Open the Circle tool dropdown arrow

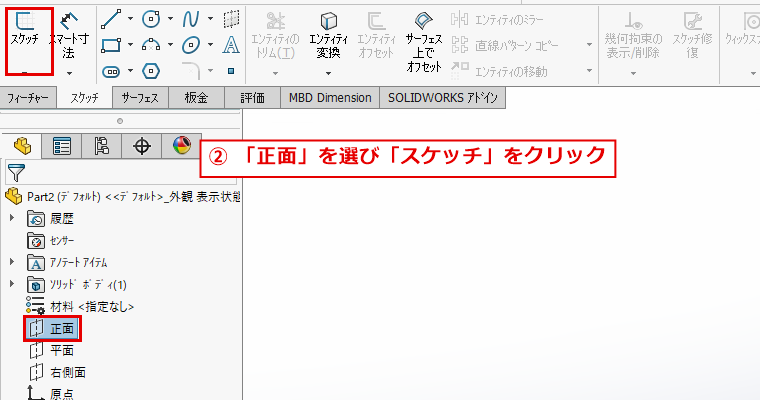coord(171,19)
